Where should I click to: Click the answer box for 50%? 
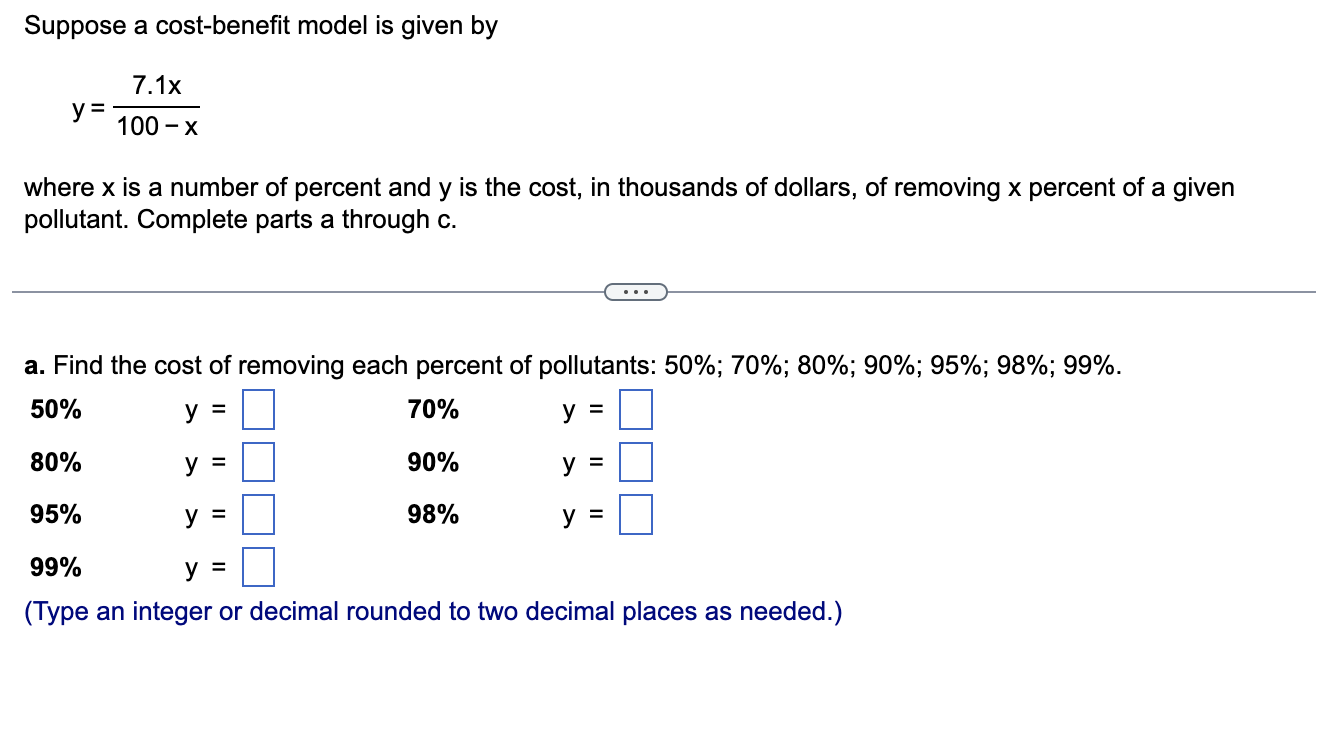[x=257, y=409]
